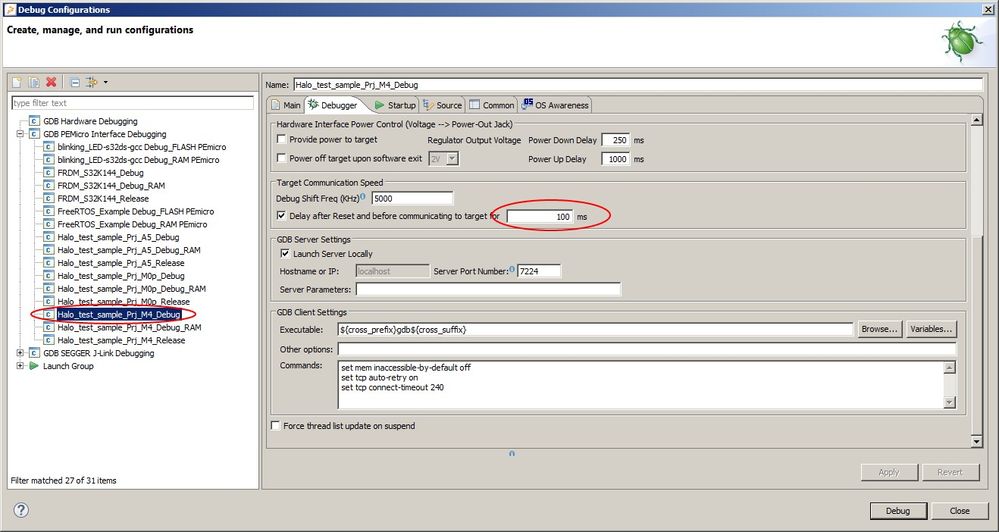Click the Duplicate launch configuration icon
Viewport: 999px width, 532px height.
point(34,82)
